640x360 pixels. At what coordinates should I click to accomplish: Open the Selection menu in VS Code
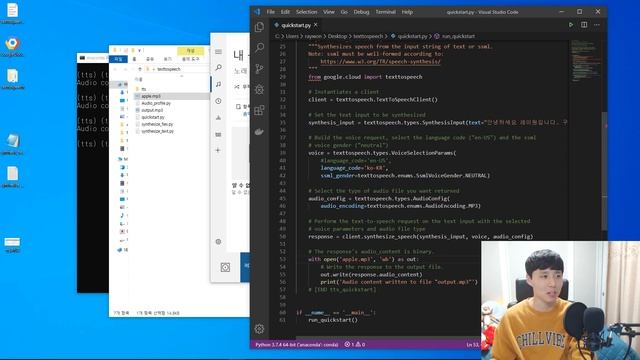[x=307, y=12]
